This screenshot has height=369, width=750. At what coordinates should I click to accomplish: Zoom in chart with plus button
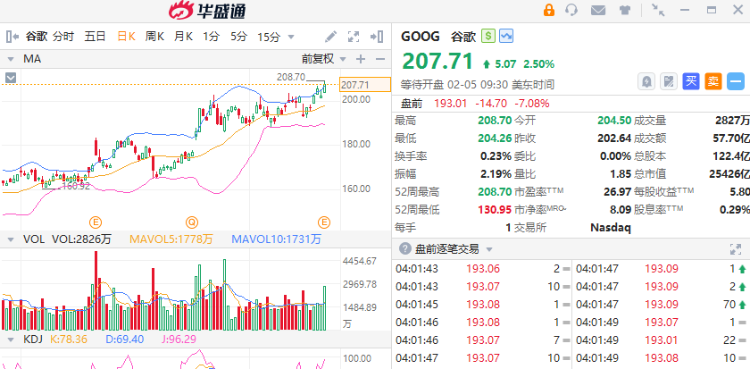pyautogui.click(x=360, y=59)
